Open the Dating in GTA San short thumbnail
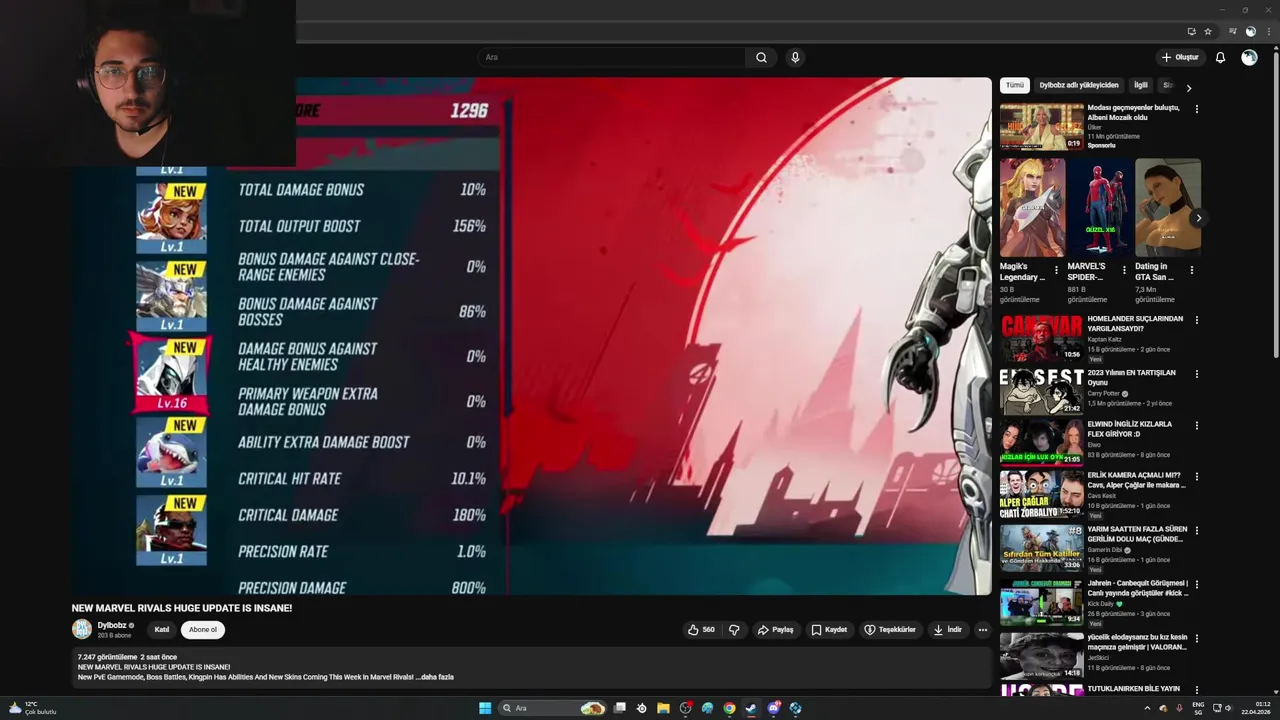Screen dimensions: 1280x720 click(x=1168, y=207)
